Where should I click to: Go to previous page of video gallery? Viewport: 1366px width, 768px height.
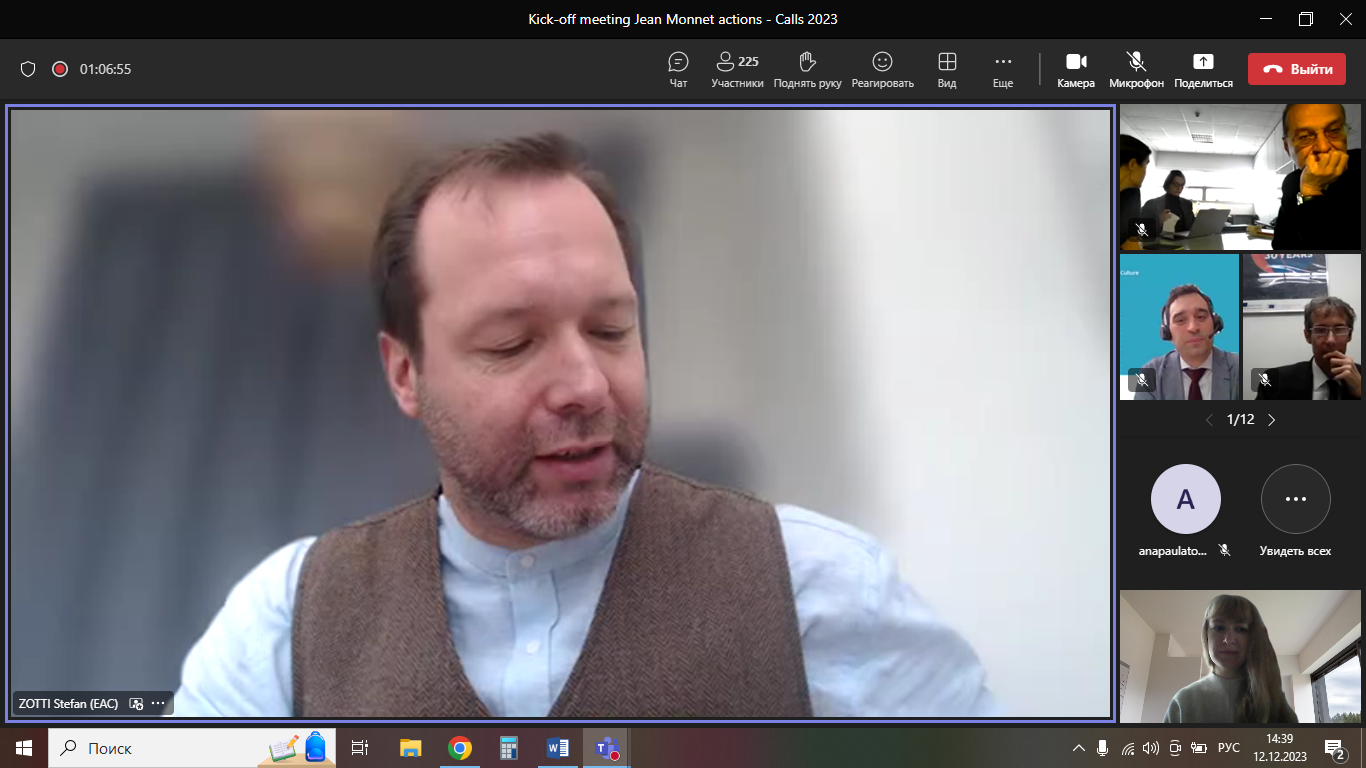point(1208,420)
